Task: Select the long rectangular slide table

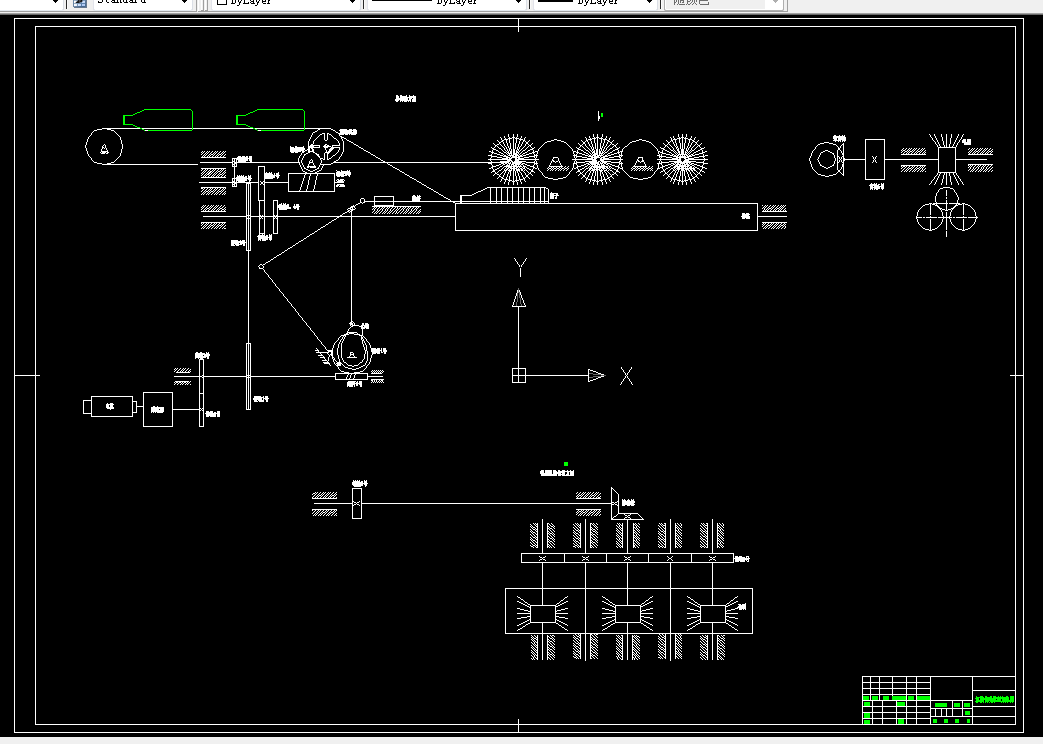Action: (606, 217)
